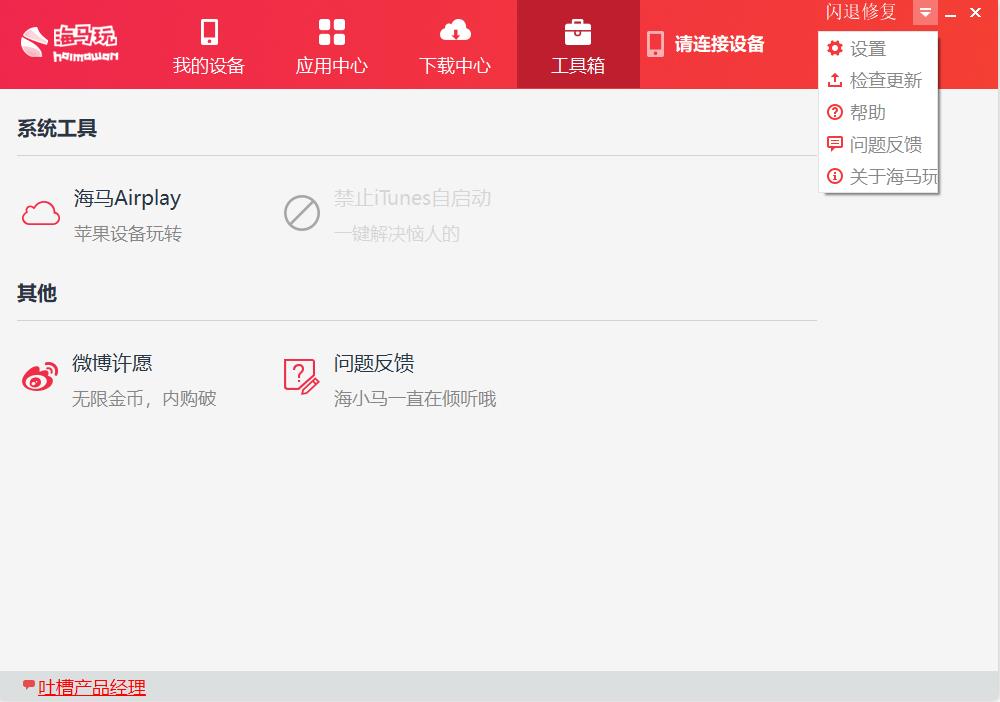Open 设置 from the dropdown menu
This screenshot has height=702, width=1000.
pyautogui.click(x=867, y=48)
